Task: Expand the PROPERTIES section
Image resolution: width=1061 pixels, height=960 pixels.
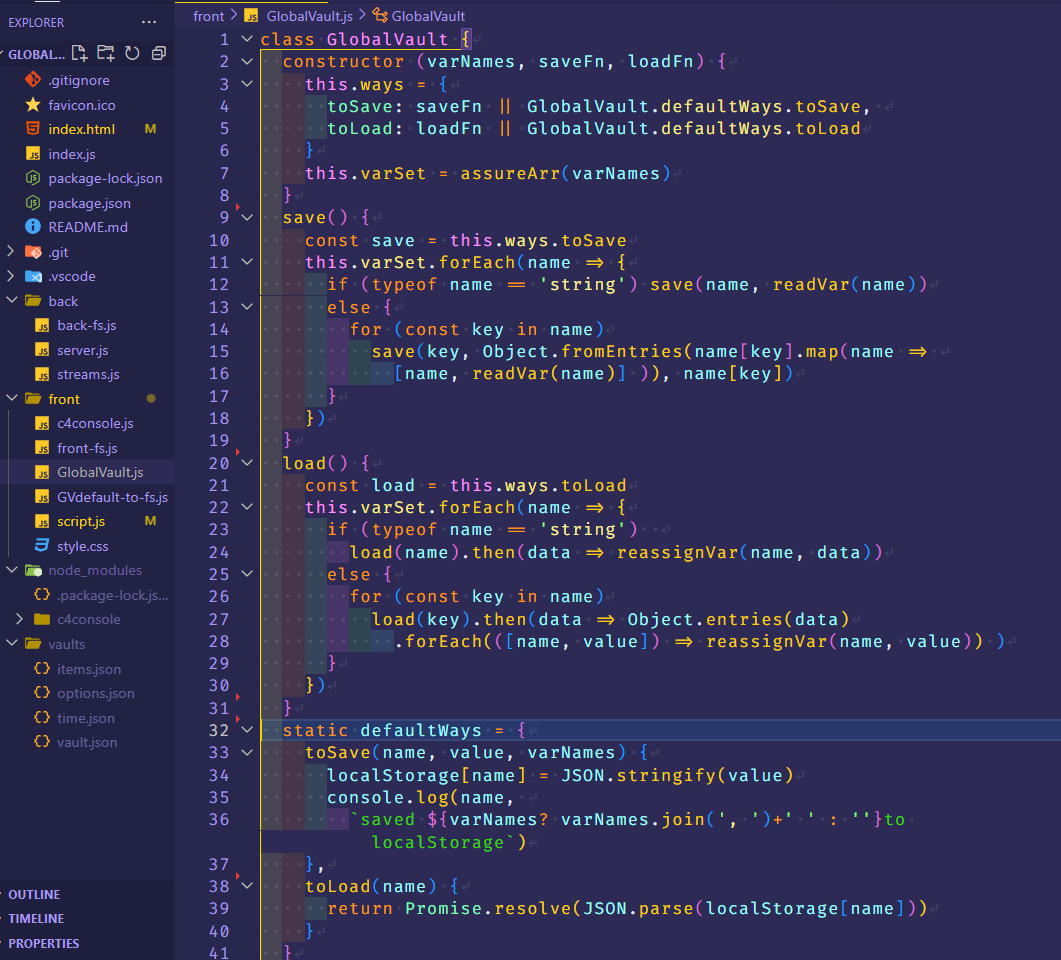Action: coord(43,943)
